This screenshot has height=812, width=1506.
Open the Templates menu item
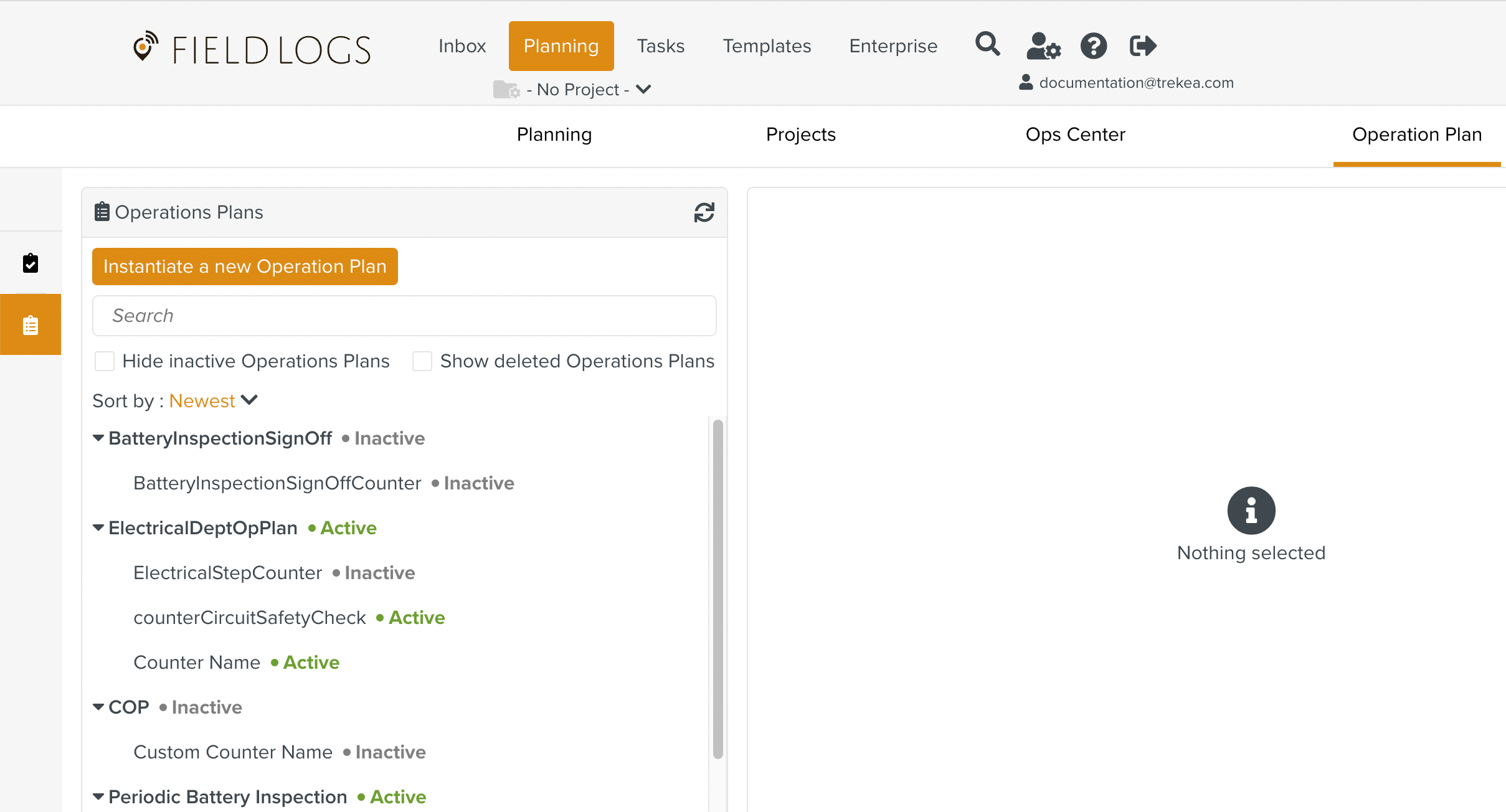click(x=767, y=46)
